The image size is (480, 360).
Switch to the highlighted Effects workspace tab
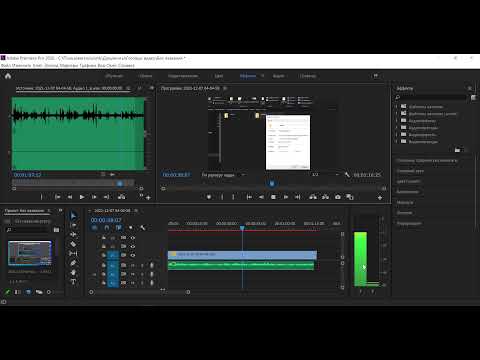point(248,76)
